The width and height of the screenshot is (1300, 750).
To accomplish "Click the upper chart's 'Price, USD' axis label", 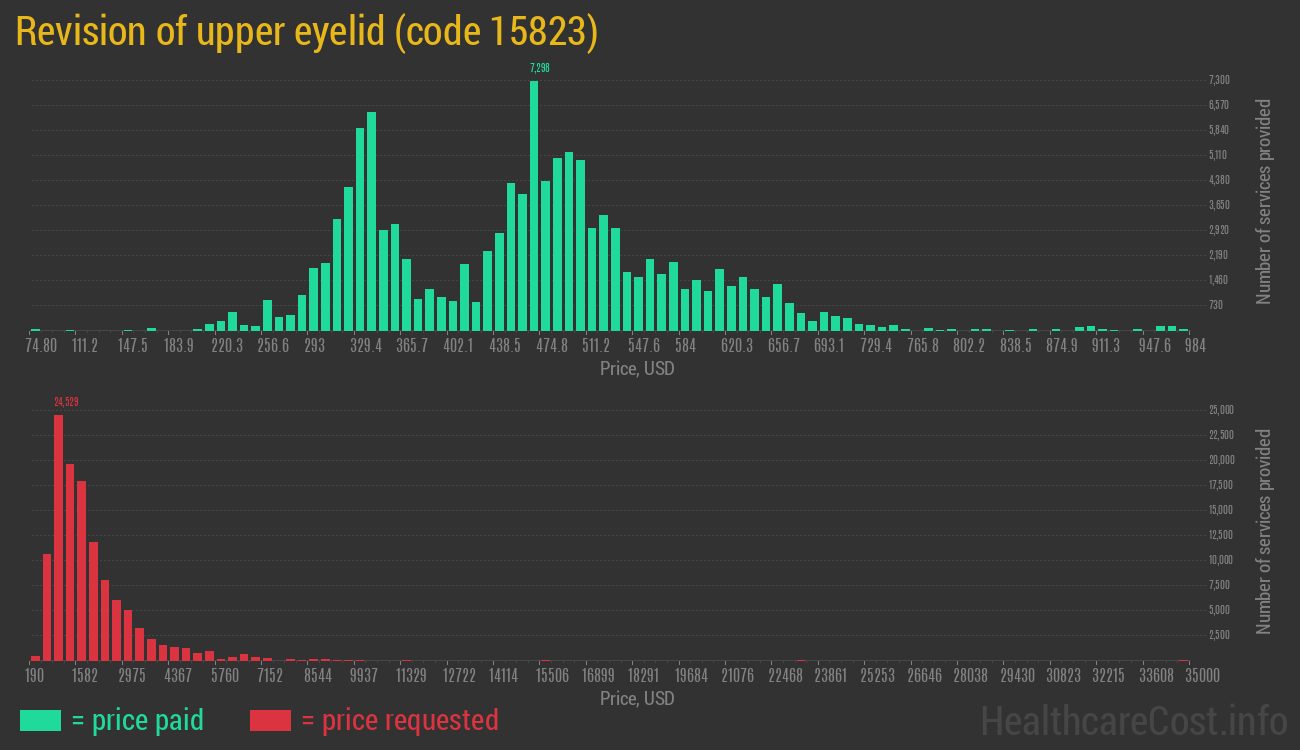I will tap(636, 368).
